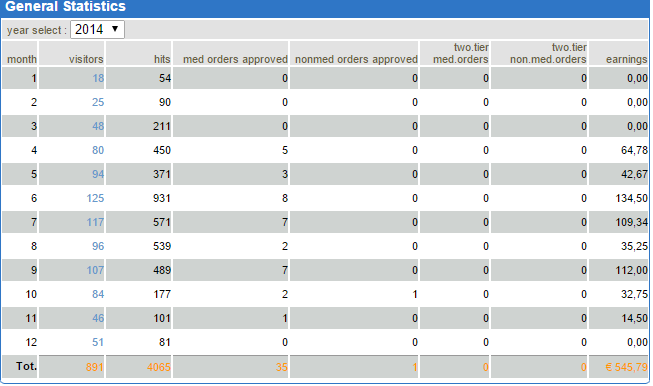This screenshot has width=653, height=386.
Task: Open visitors link 117 for month 7
Action: pyautogui.click(x=95, y=222)
